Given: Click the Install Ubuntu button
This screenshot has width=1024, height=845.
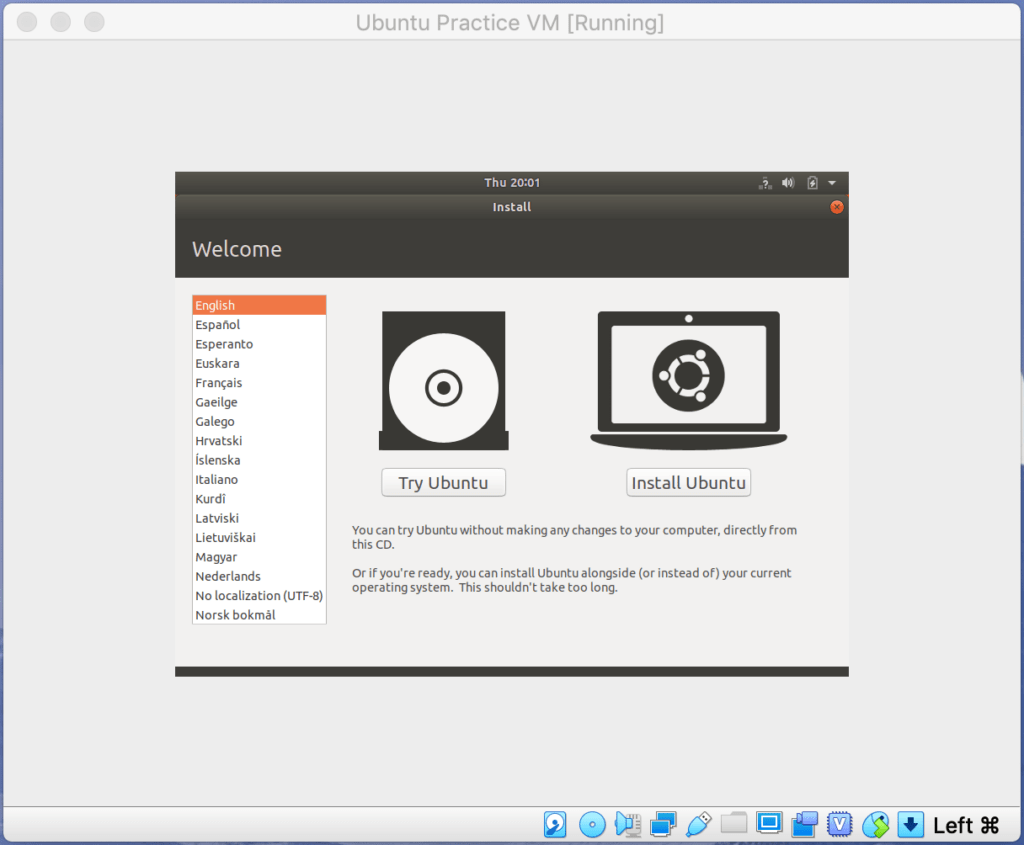Looking at the screenshot, I should coord(688,483).
